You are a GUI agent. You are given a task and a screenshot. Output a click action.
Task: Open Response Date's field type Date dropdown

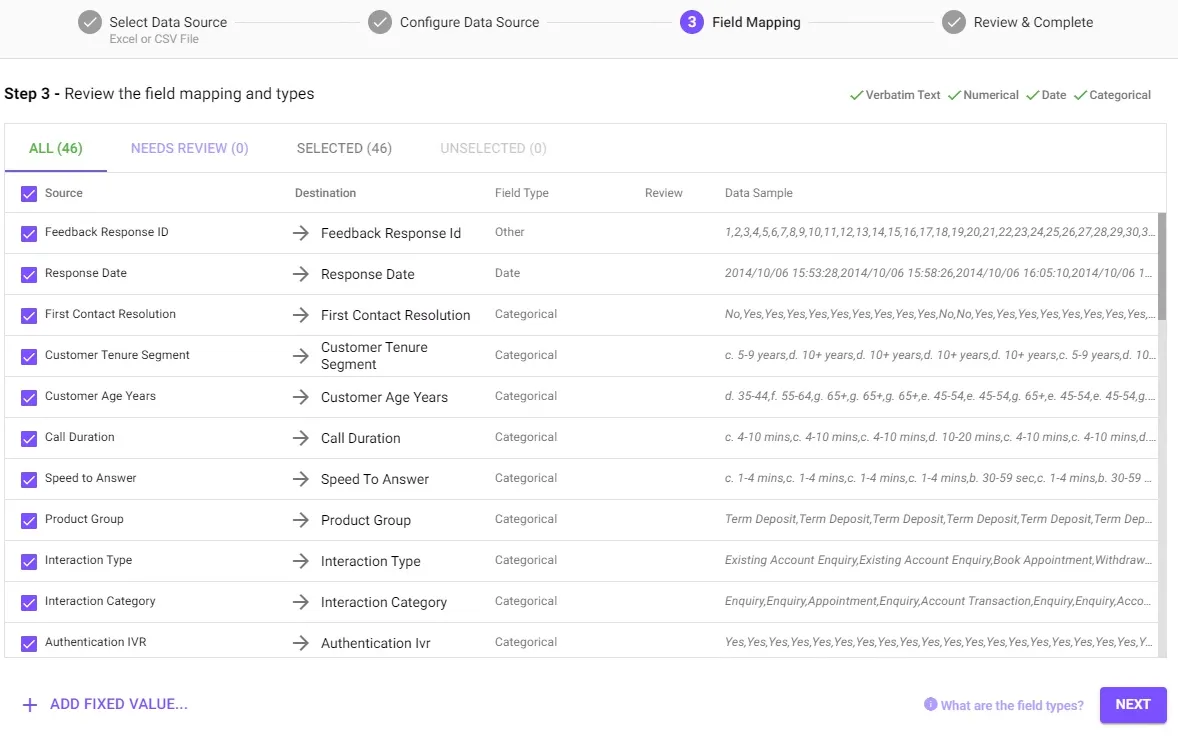coord(507,273)
